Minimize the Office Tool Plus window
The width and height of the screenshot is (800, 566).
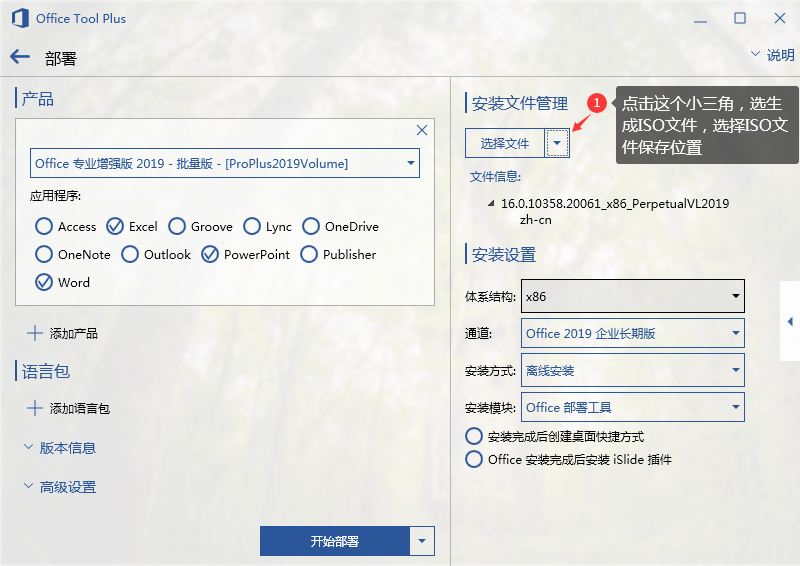pyautogui.click(x=701, y=19)
